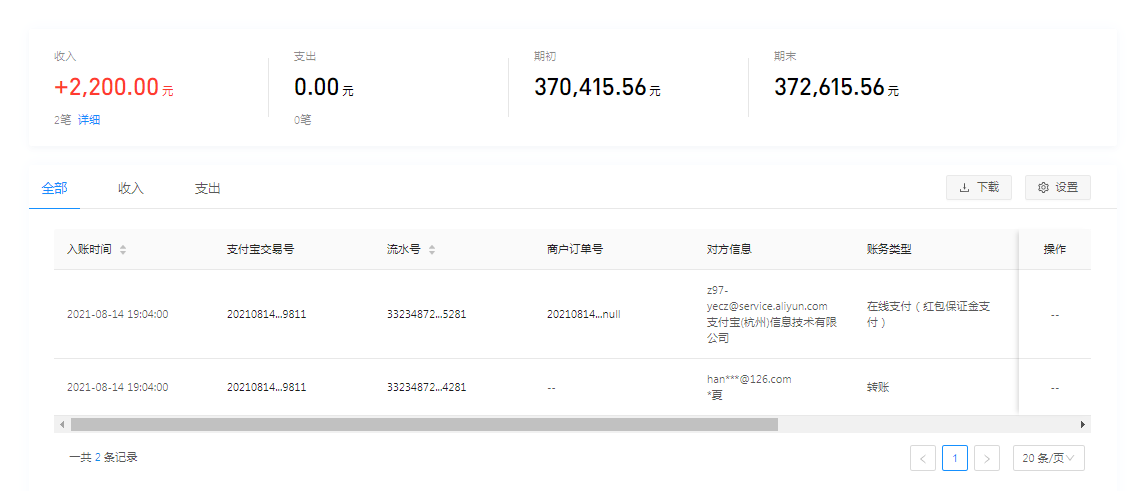Switch to the 收入 tab

pos(131,188)
